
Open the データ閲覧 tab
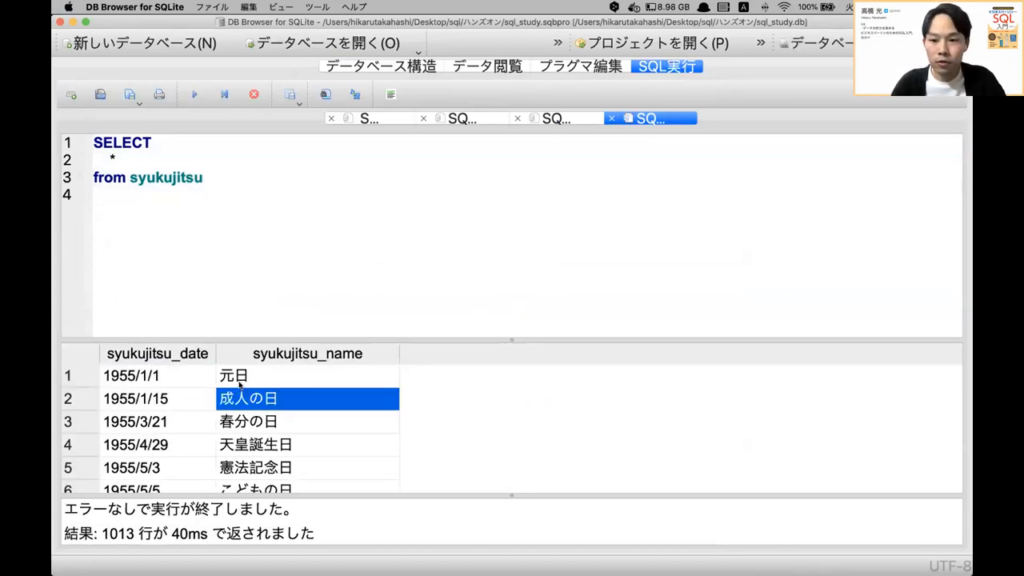[x=487, y=66]
